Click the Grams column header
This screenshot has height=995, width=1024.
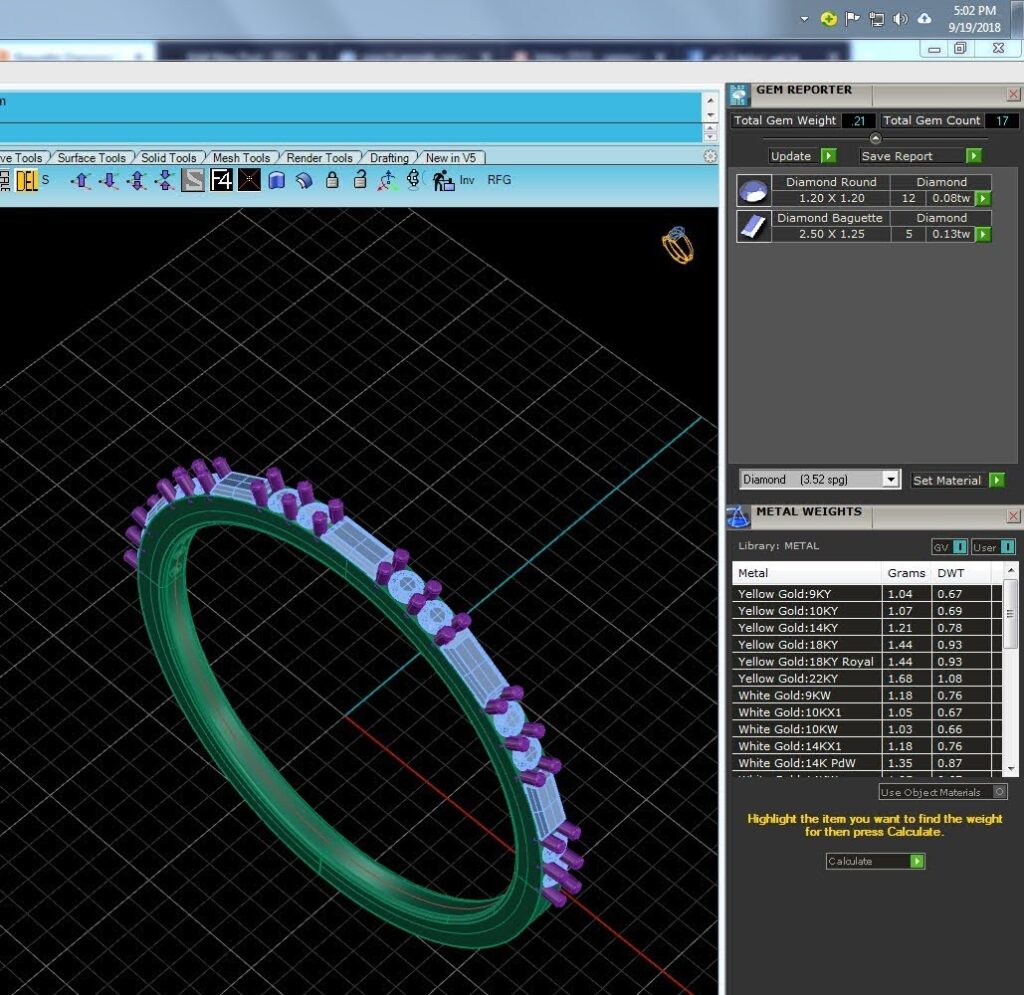(x=906, y=573)
